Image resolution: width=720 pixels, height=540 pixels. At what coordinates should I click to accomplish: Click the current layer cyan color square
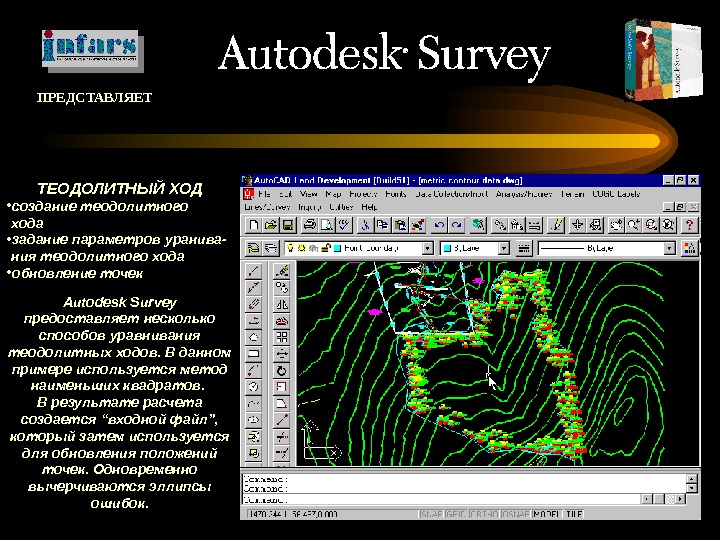[x=337, y=248]
